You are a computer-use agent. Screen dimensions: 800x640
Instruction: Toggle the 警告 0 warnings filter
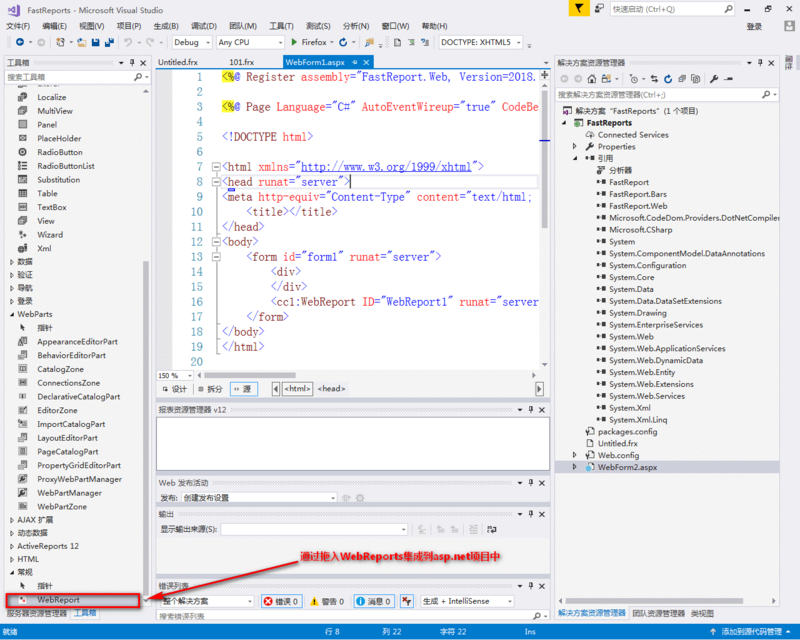point(328,601)
